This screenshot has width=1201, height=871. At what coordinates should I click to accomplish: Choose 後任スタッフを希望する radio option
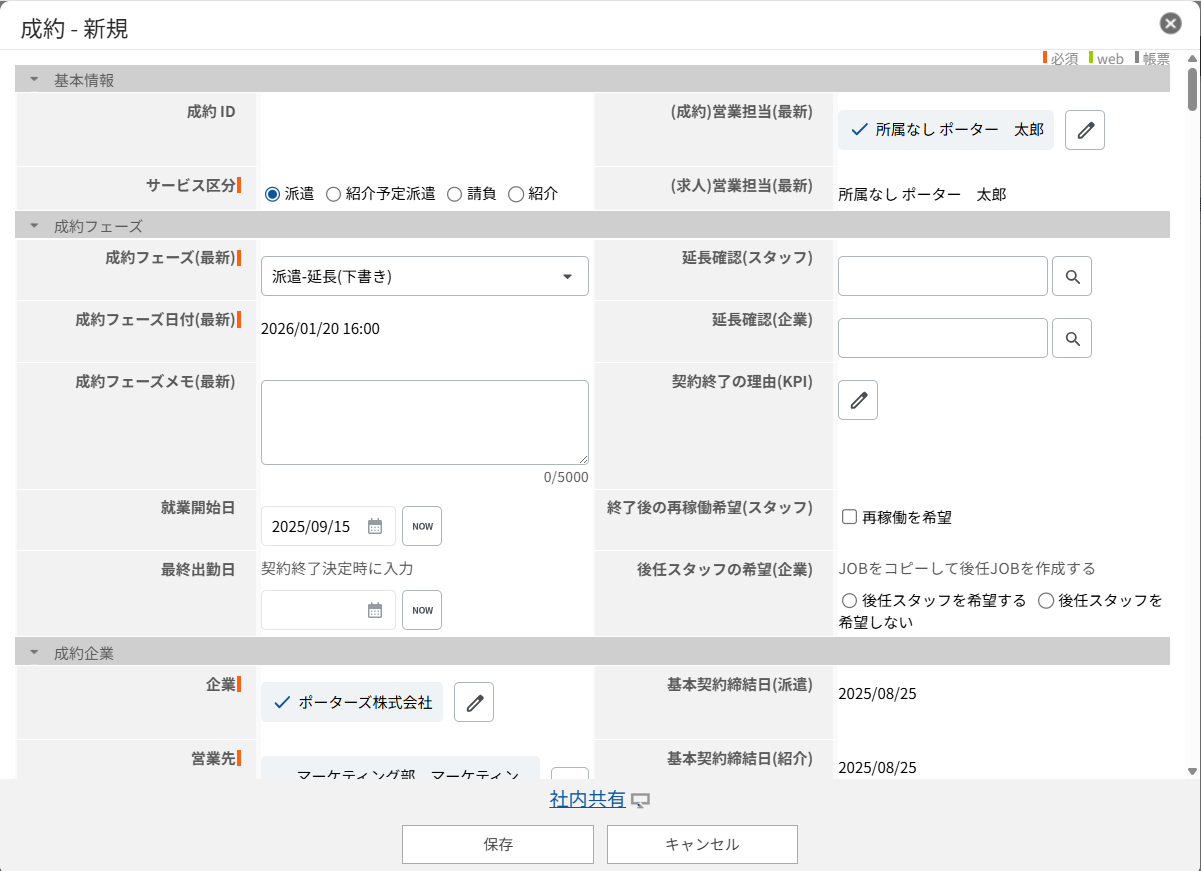tap(850, 601)
